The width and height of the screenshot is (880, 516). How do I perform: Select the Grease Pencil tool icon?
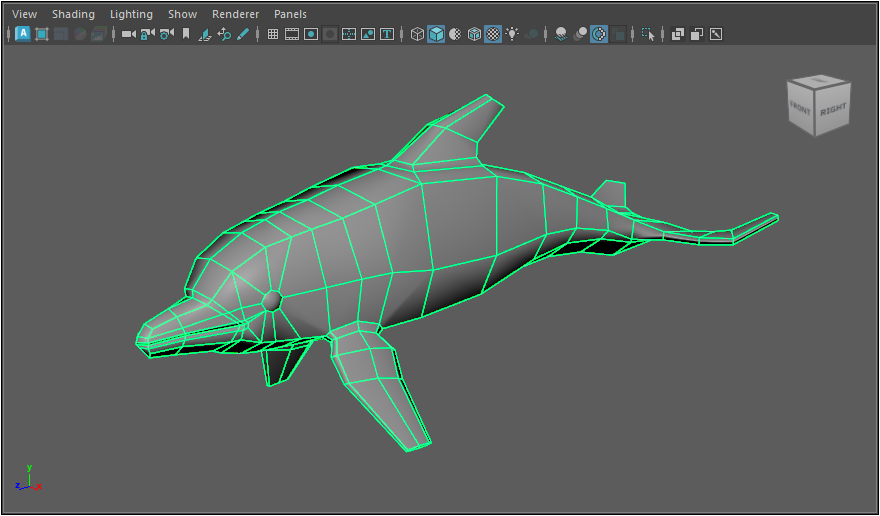coord(243,34)
